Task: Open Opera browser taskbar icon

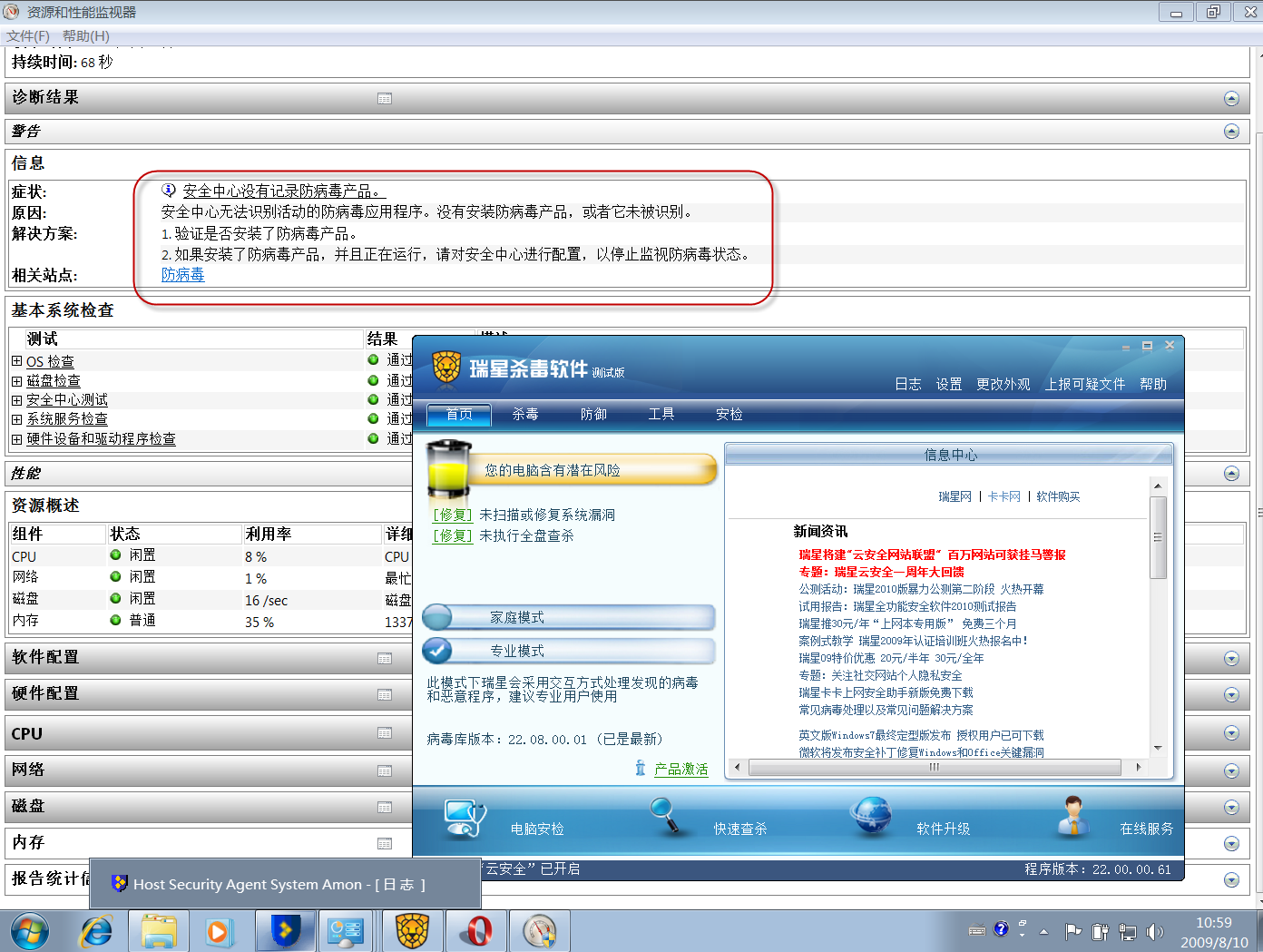Action: click(x=477, y=931)
